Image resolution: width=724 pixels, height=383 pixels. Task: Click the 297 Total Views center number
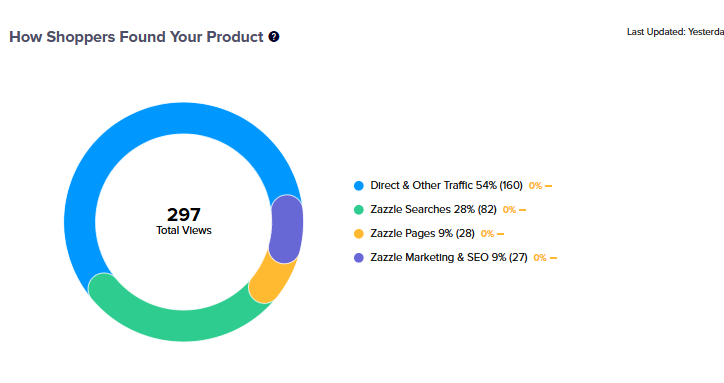[184, 214]
